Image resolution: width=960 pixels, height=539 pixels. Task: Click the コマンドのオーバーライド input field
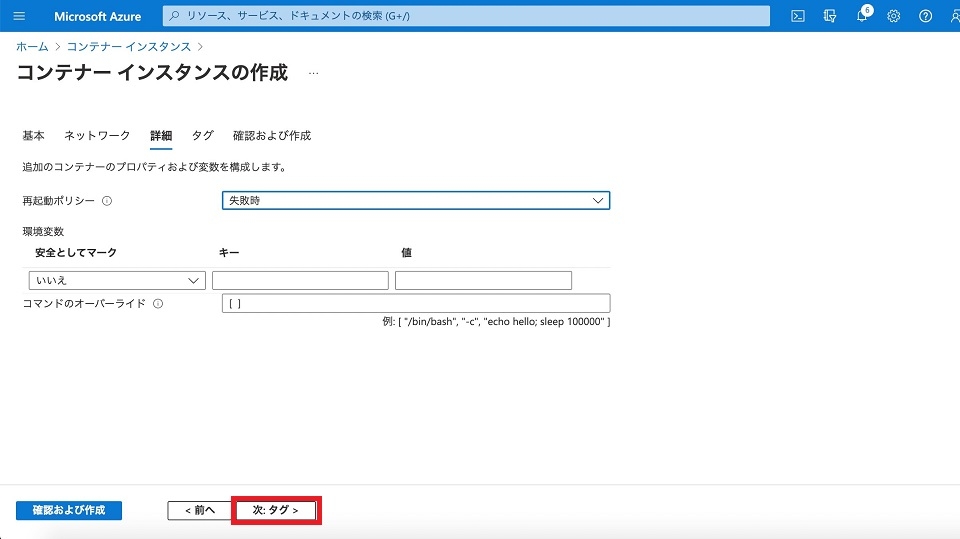click(416, 303)
